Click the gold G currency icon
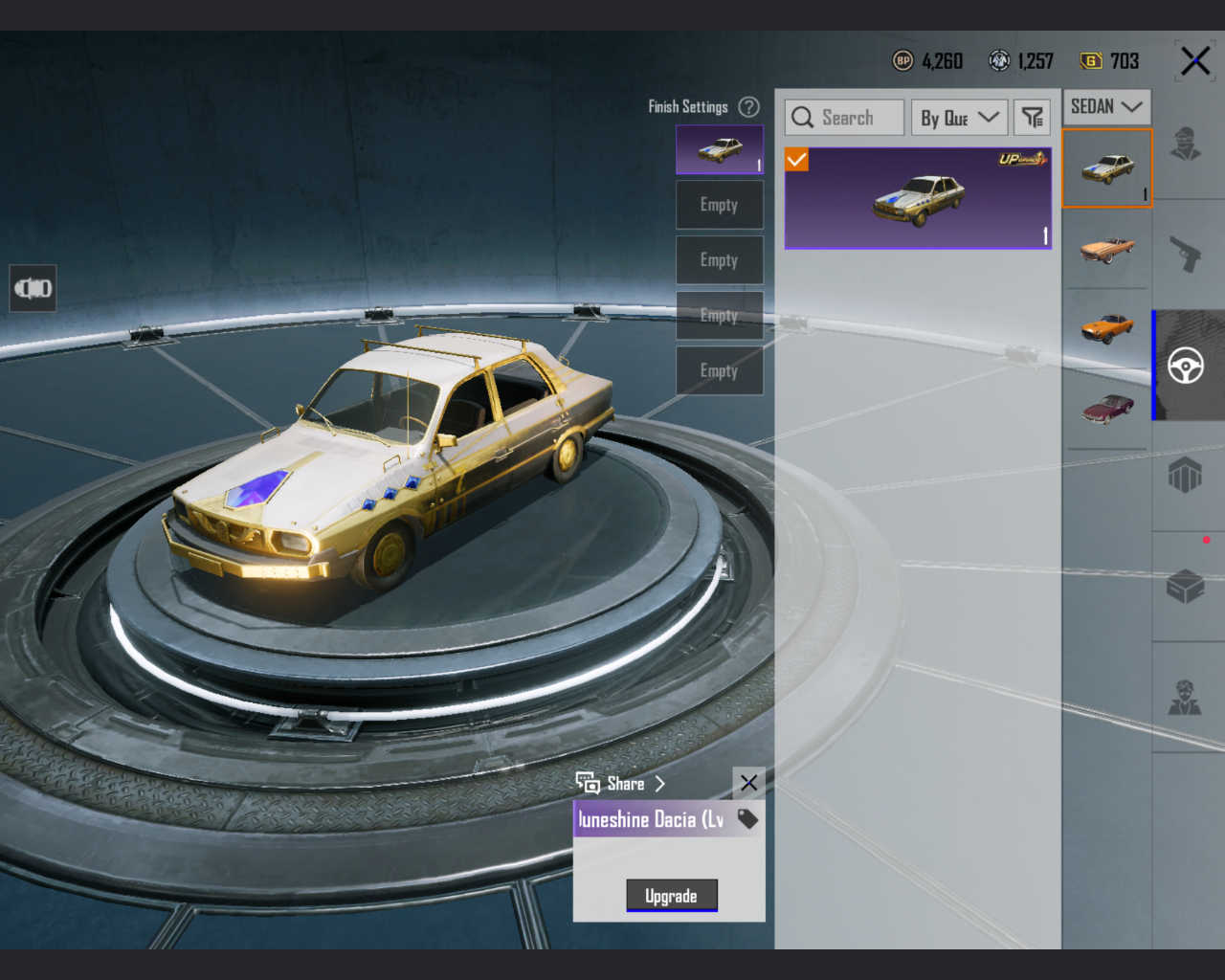 click(1091, 61)
